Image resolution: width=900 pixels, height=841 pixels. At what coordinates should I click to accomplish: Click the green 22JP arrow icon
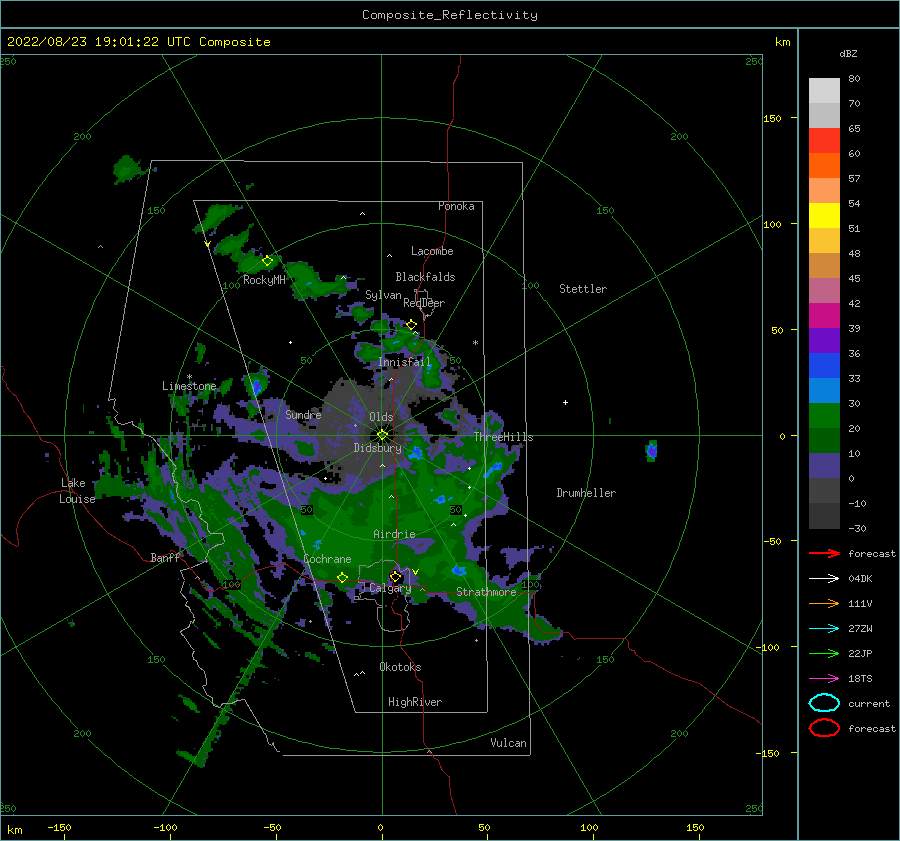(x=824, y=653)
